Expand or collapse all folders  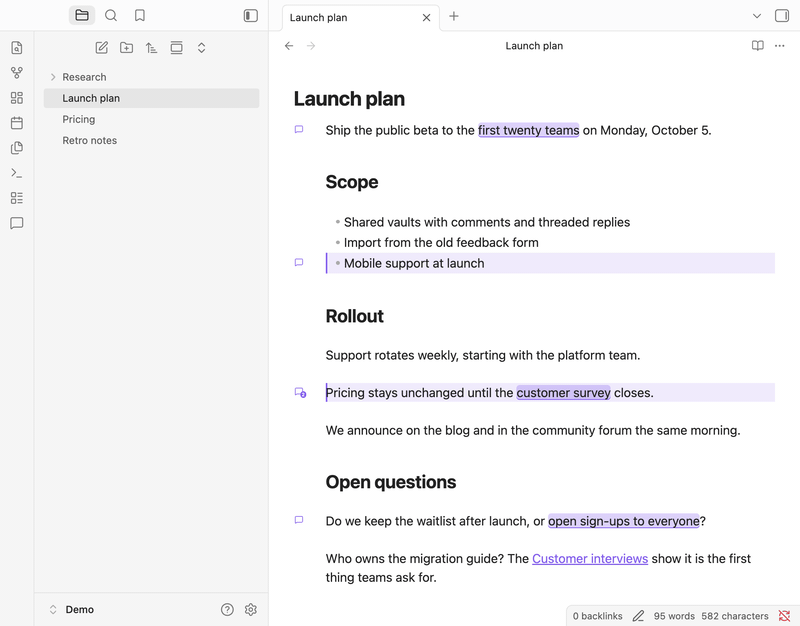coord(202,48)
